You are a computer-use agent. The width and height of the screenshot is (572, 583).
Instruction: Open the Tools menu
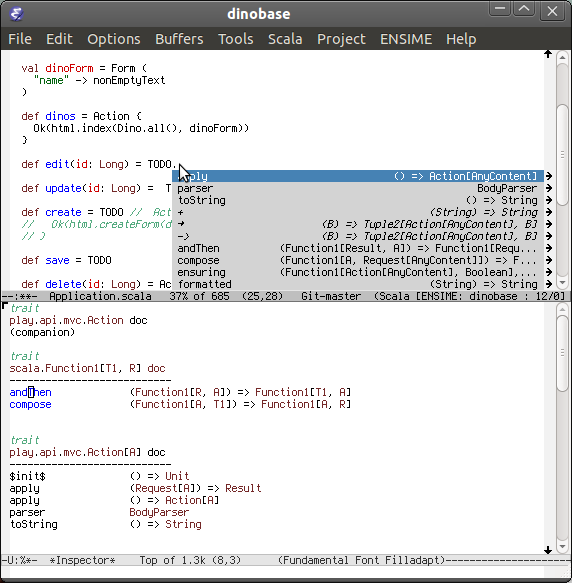[x=236, y=39]
